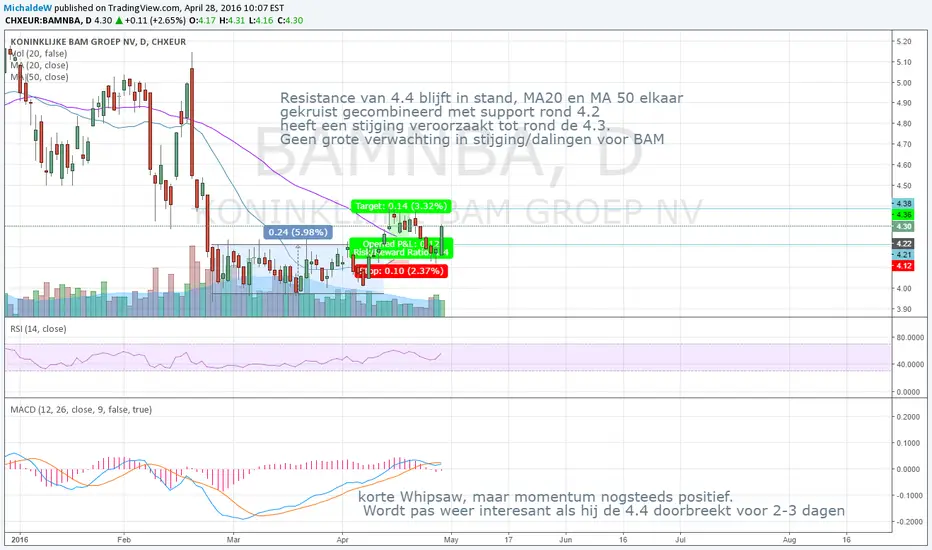Click the green Target: 0.14 (3.32%) label
The image size is (932, 550).
coord(401,206)
